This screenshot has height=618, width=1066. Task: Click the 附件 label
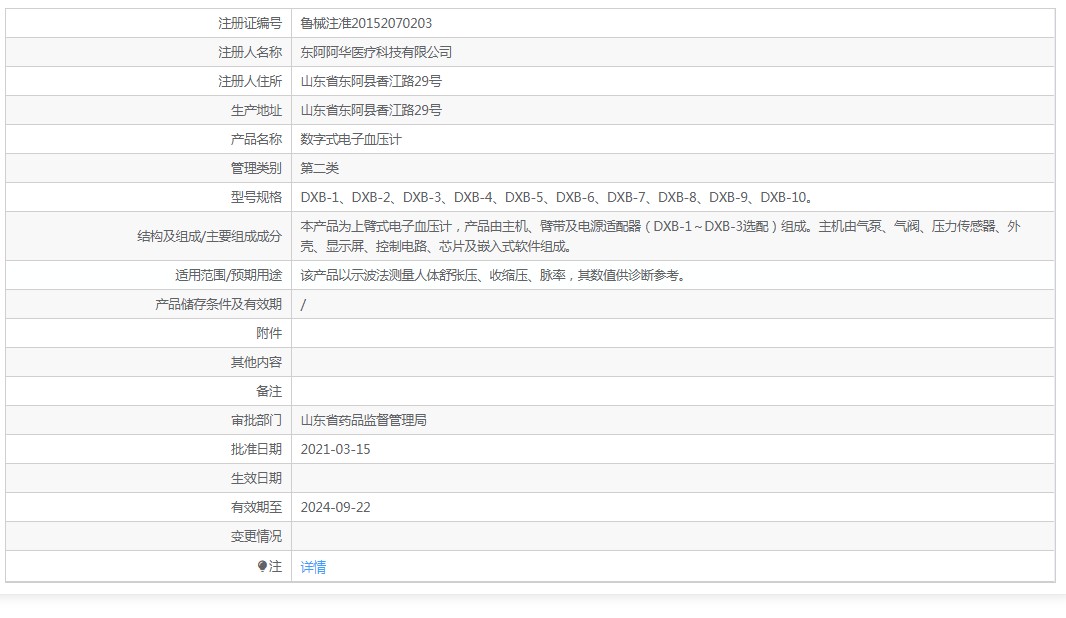[269, 333]
